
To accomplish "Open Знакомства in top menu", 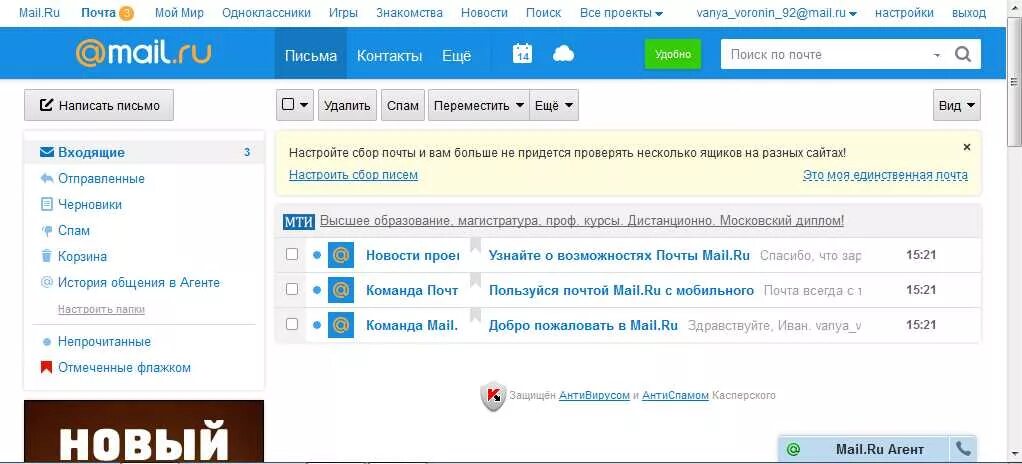I will pos(409,13).
